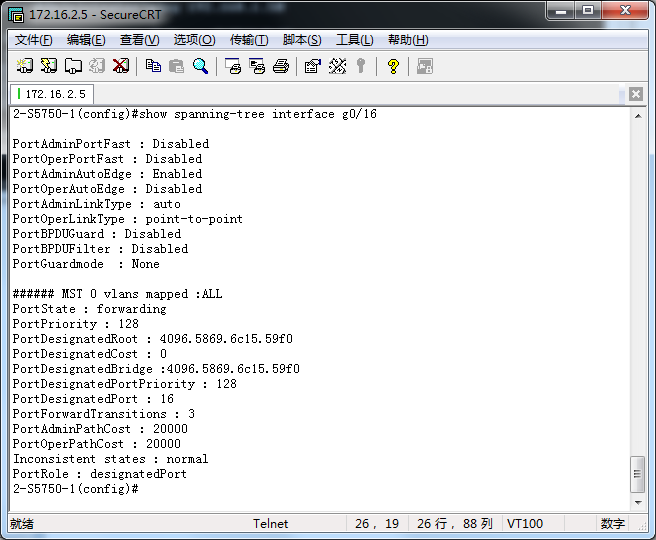
Task: Click the terminal scrollbar up arrow
Action: 638,117
